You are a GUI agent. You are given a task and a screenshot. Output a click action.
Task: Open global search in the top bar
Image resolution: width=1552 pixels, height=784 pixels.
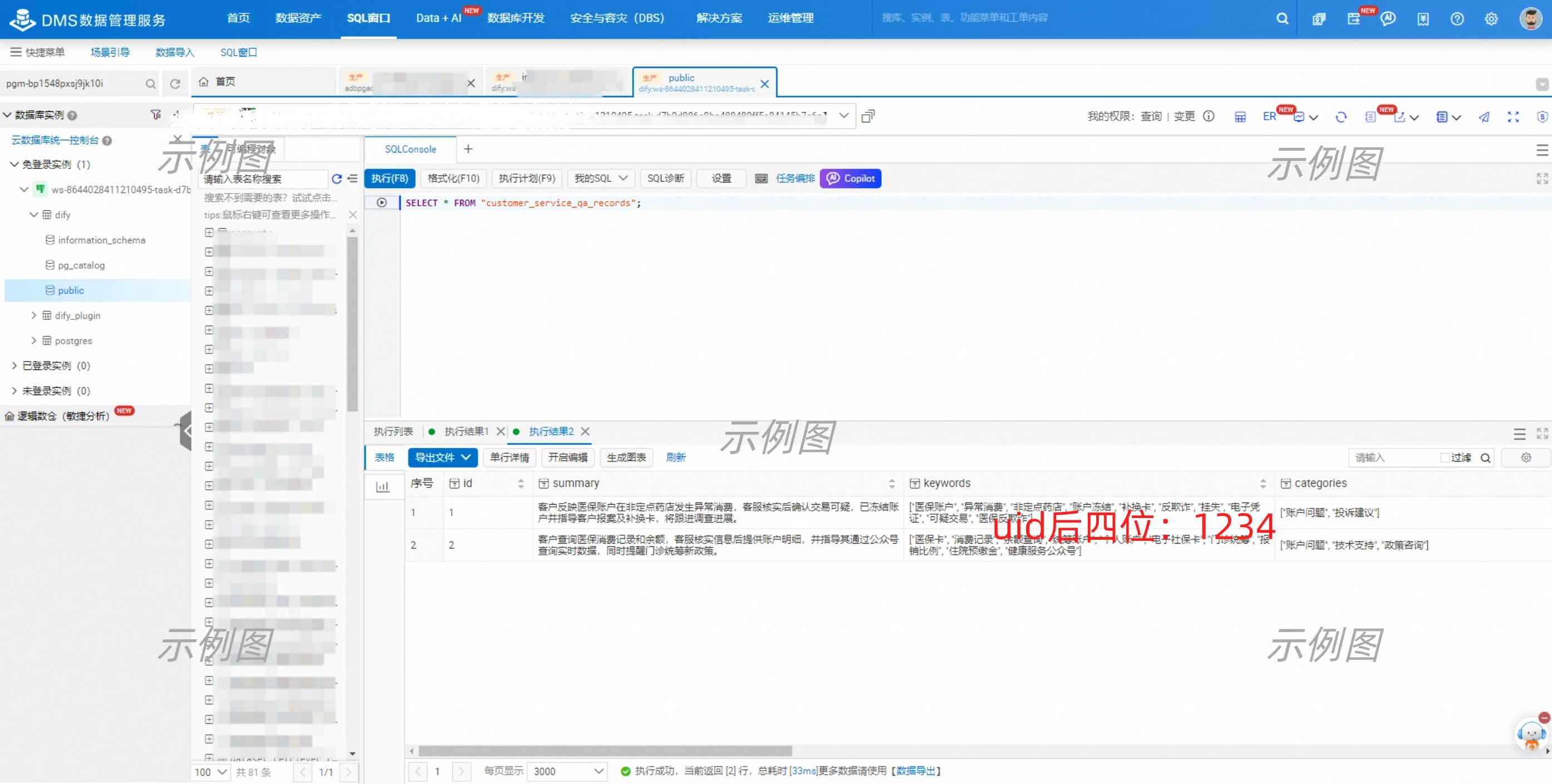tap(1281, 19)
